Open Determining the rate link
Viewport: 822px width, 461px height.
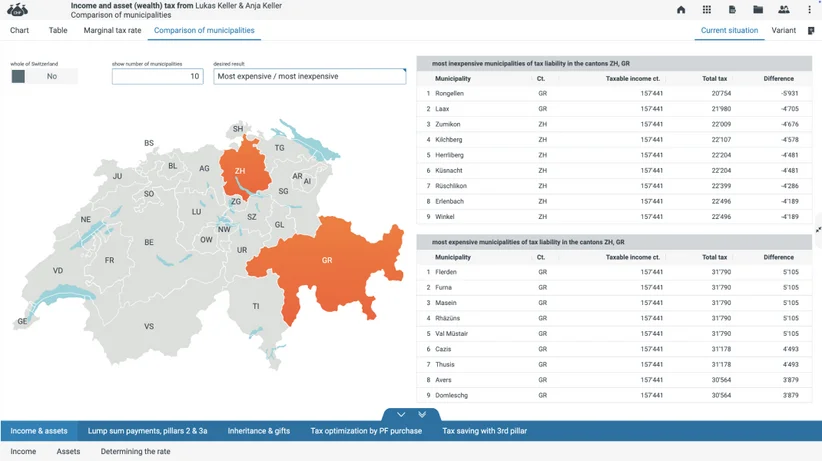[135, 451]
